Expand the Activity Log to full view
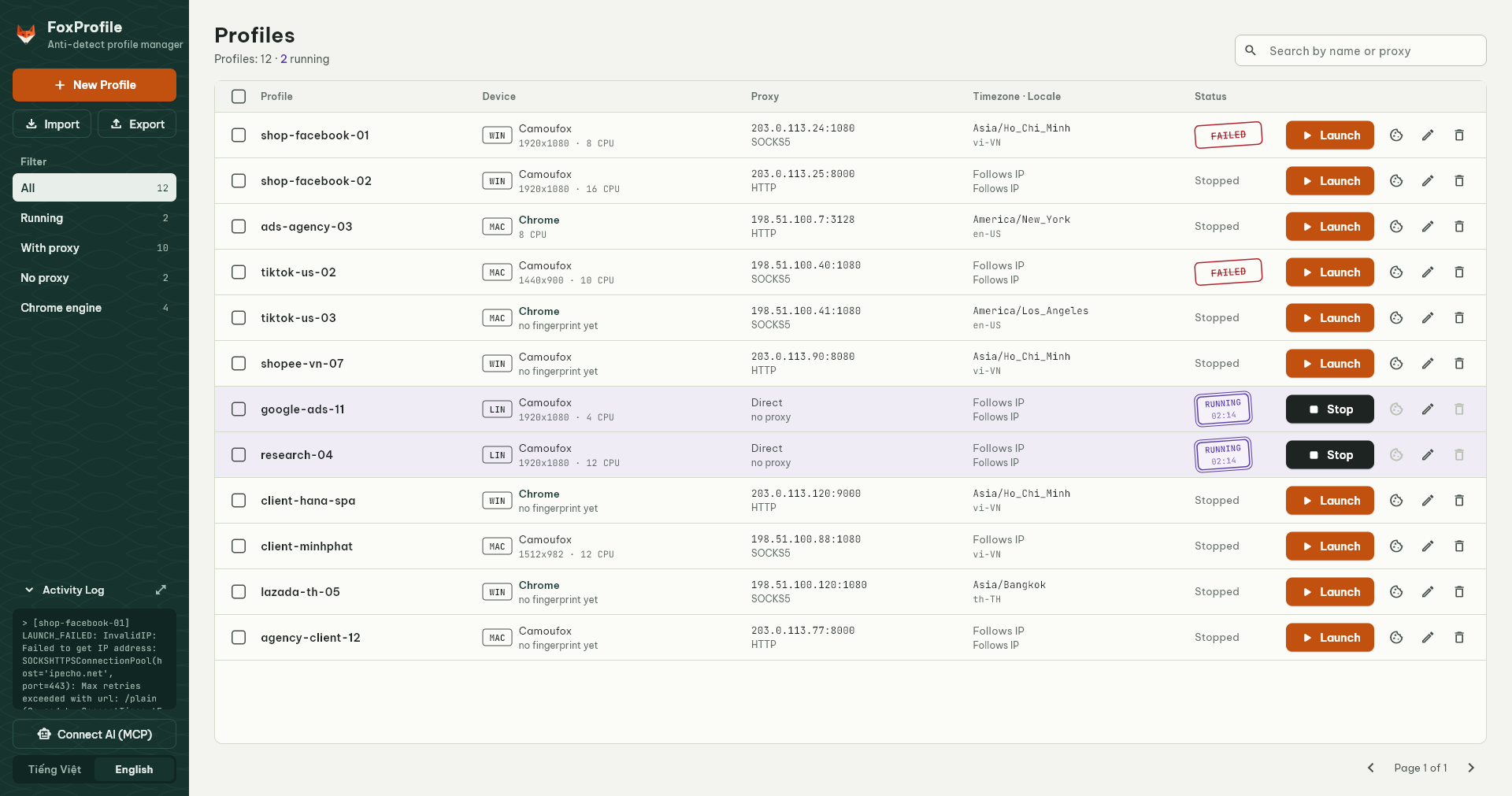 (x=161, y=590)
